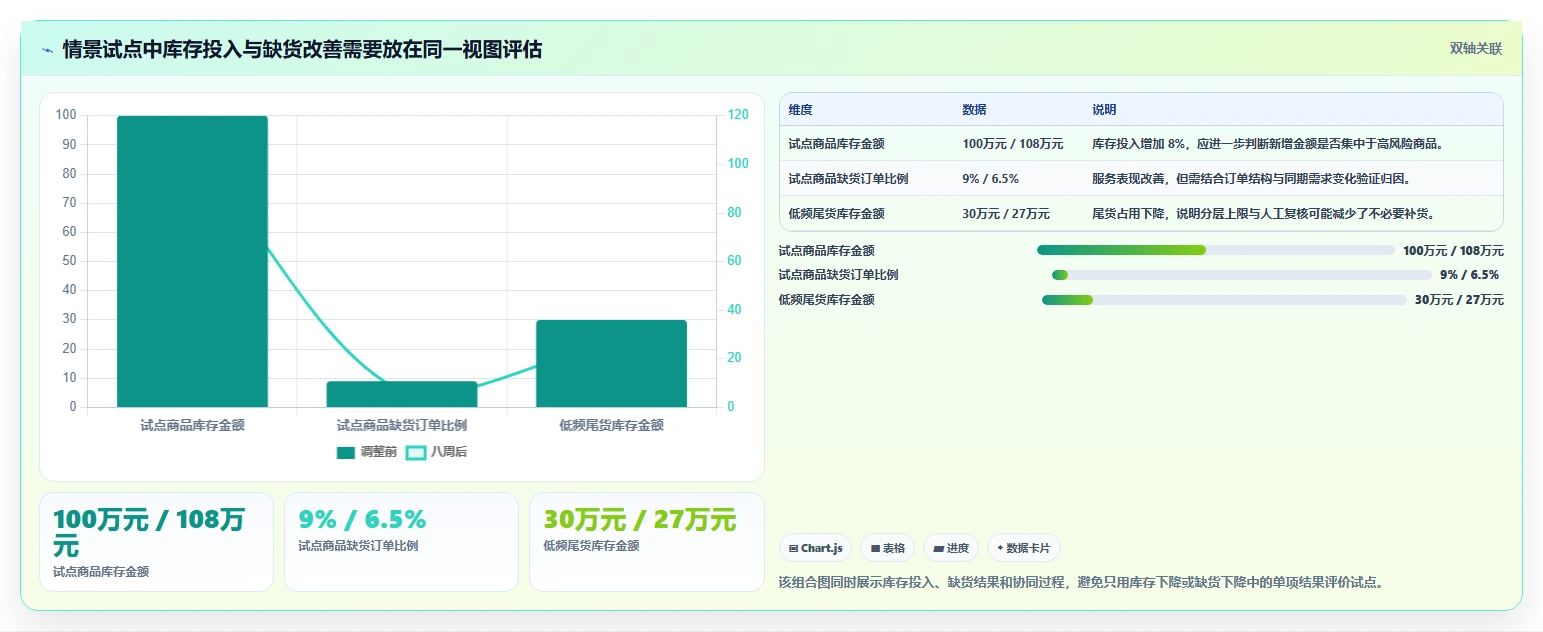Click the 数据 table column header

(x=974, y=110)
